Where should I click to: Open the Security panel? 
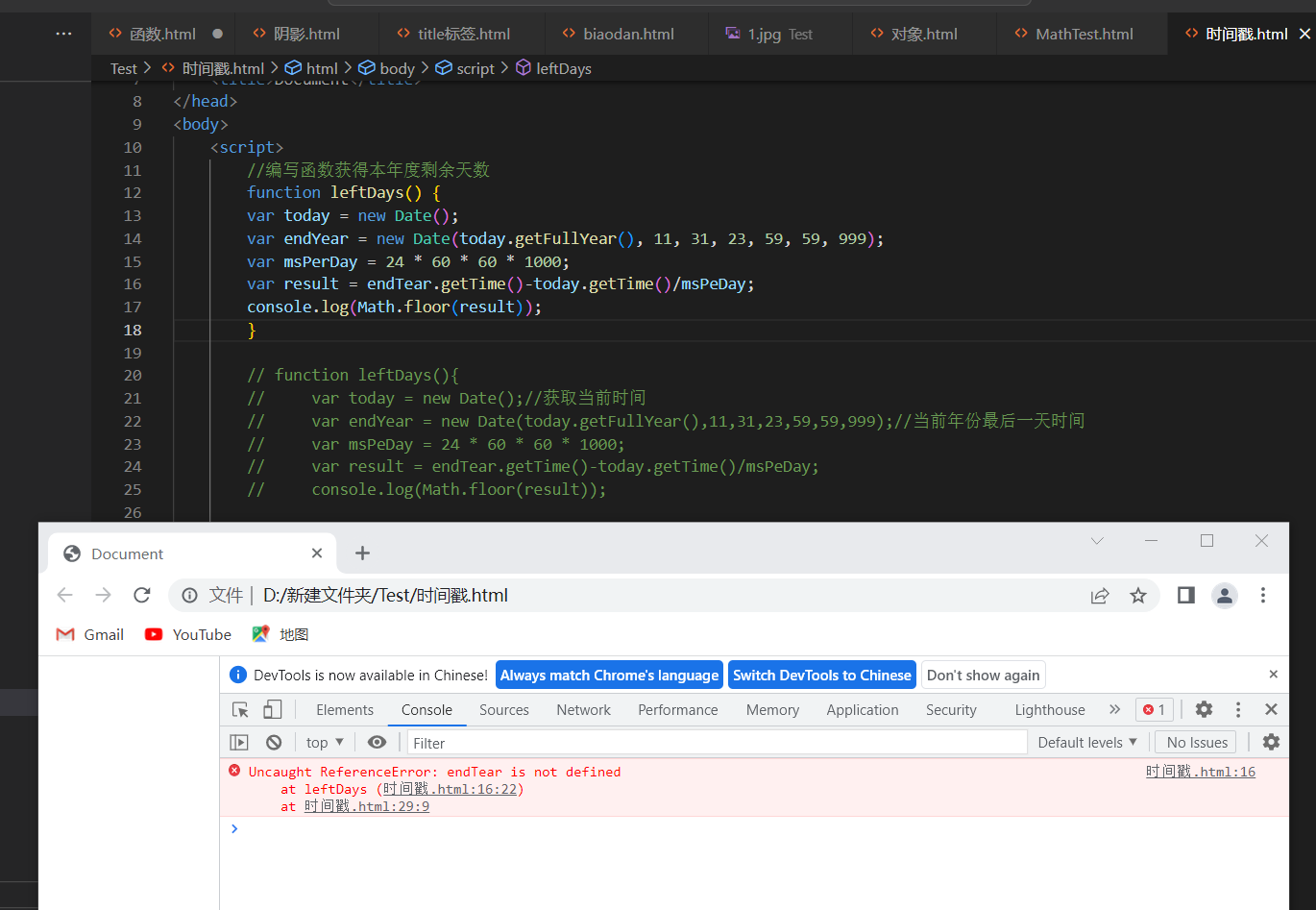pyautogui.click(x=951, y=710)
